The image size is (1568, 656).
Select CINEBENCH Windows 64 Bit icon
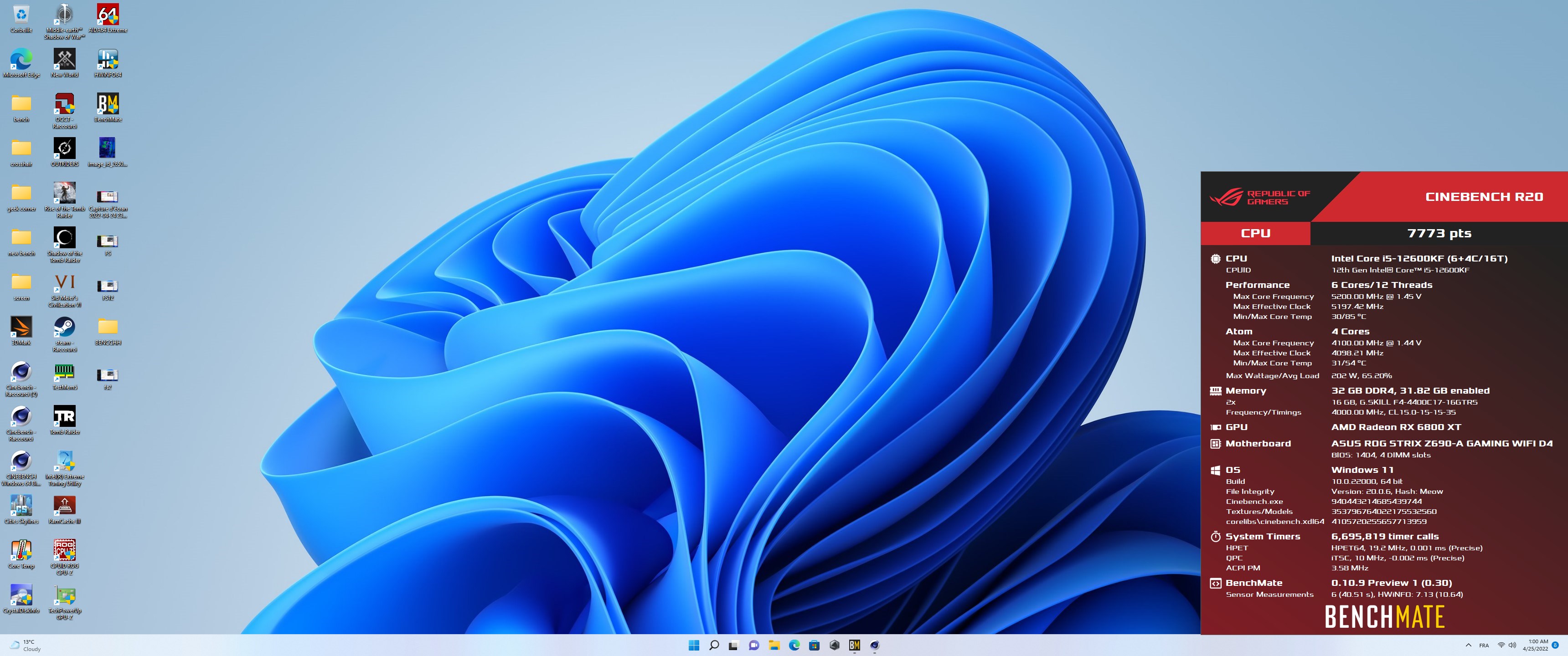(x=21, y=468)
